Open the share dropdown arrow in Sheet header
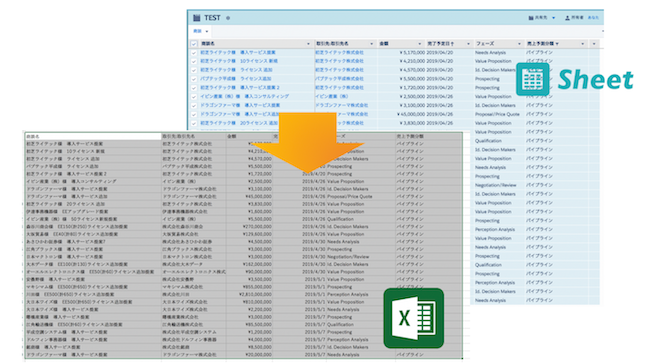Image resolution: width=652 pixels, height=364 pixels. (x=553, y=18)
